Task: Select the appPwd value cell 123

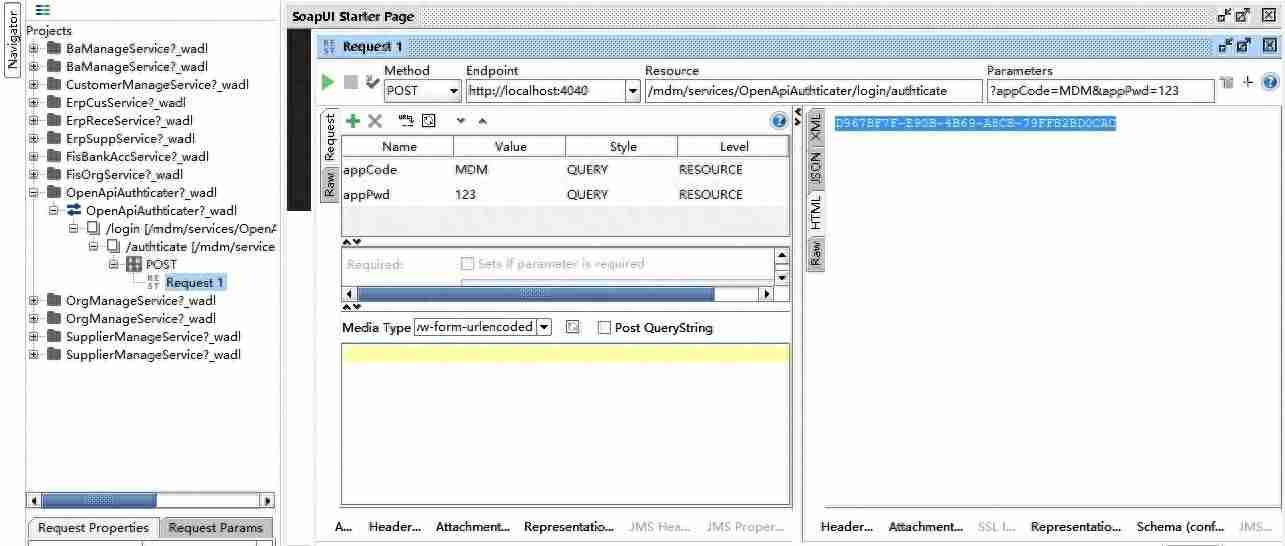Action: (x=509, y=195)
